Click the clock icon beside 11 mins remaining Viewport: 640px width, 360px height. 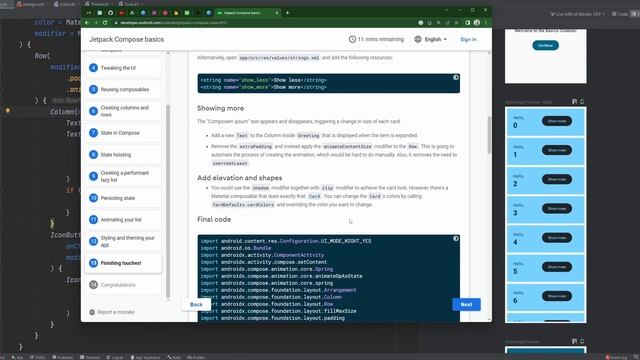[352, 39]
